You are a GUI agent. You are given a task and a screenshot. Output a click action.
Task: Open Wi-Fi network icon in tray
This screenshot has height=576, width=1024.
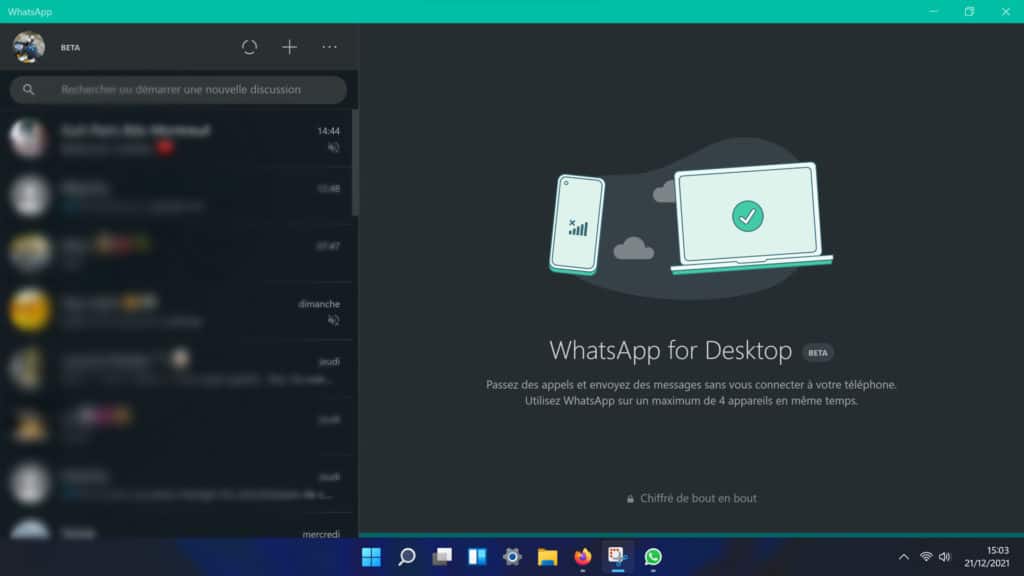[x=926, y=557]
